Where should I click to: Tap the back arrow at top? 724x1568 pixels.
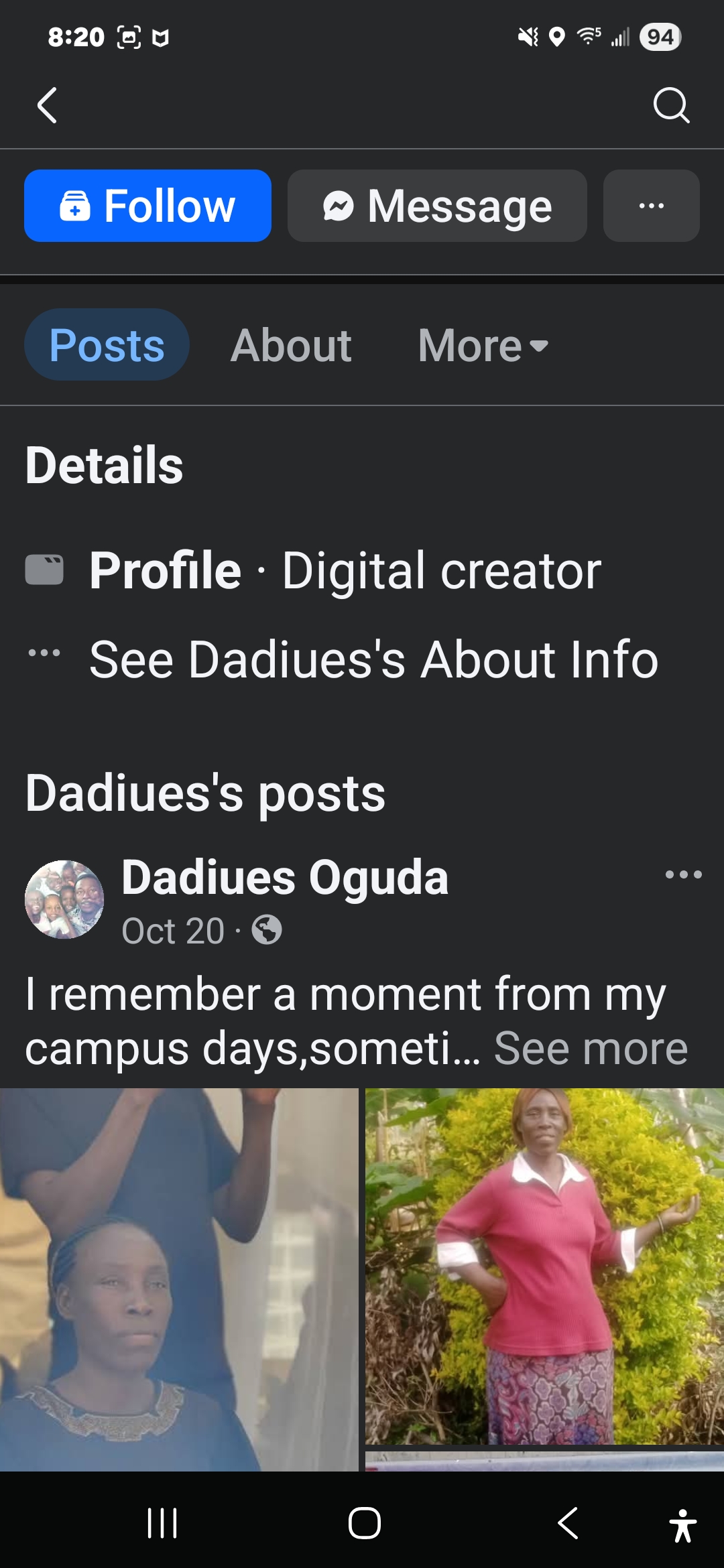(47, 106)
